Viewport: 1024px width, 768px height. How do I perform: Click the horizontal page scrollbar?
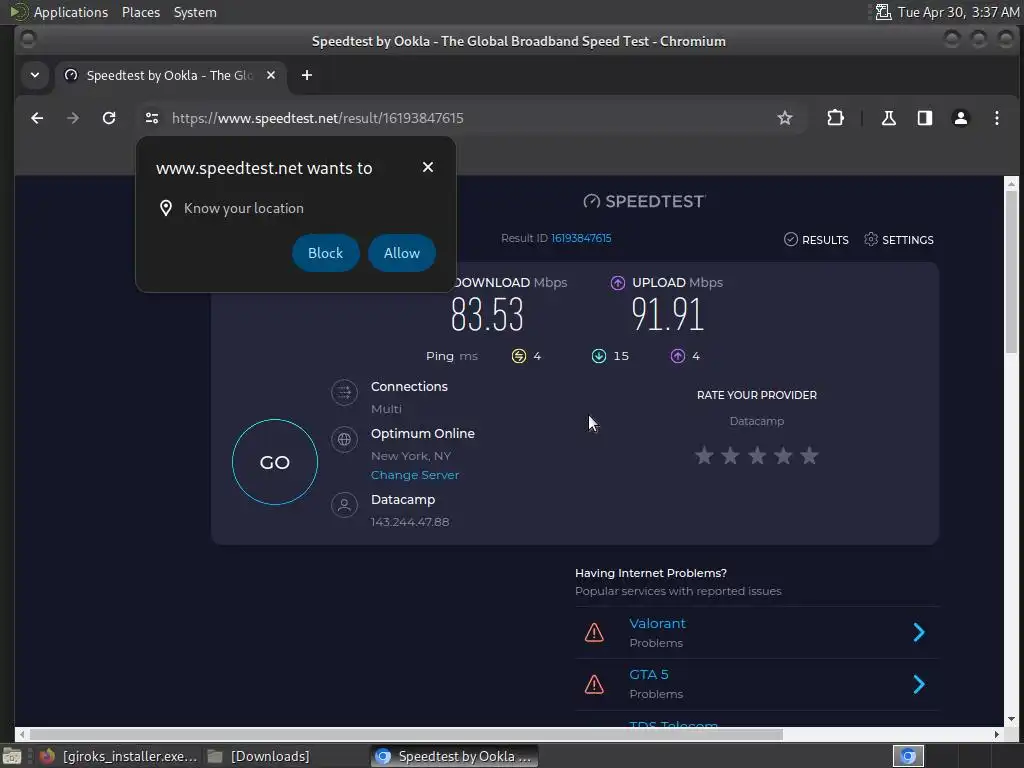(406, 734)
